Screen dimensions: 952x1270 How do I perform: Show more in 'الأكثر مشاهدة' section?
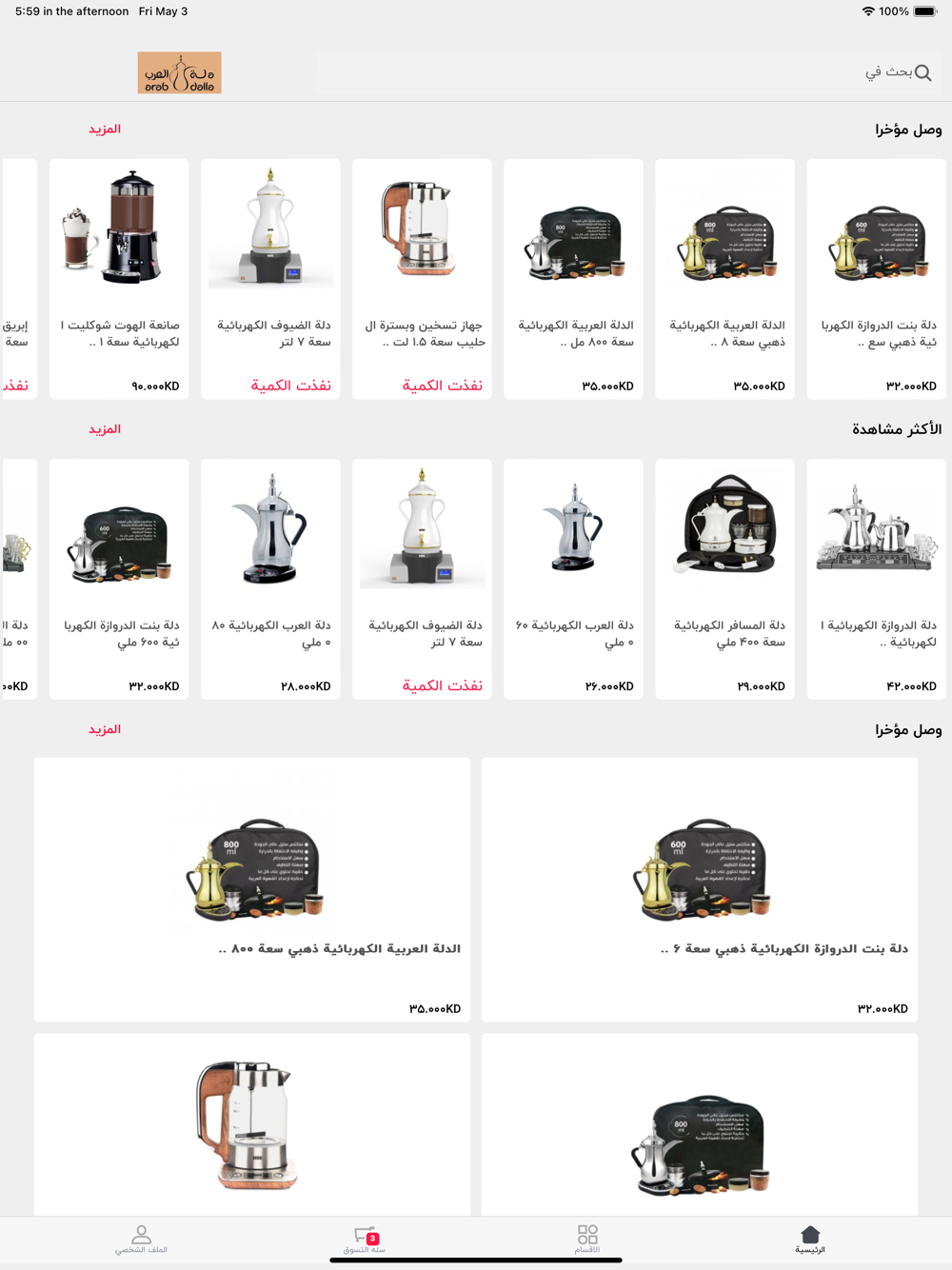[x=105, y=429]
